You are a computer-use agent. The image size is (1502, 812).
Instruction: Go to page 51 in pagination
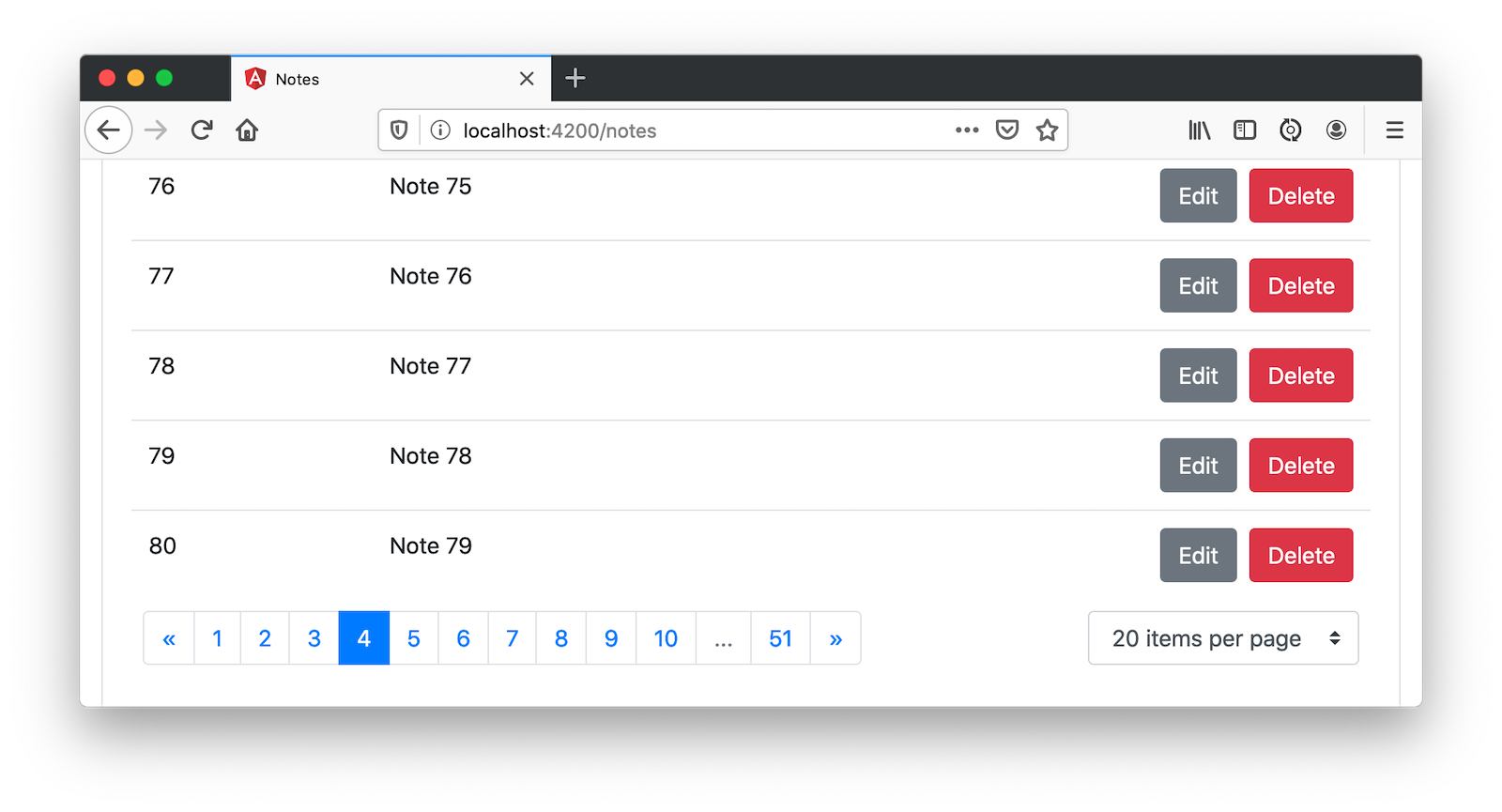tap(780, 638)
